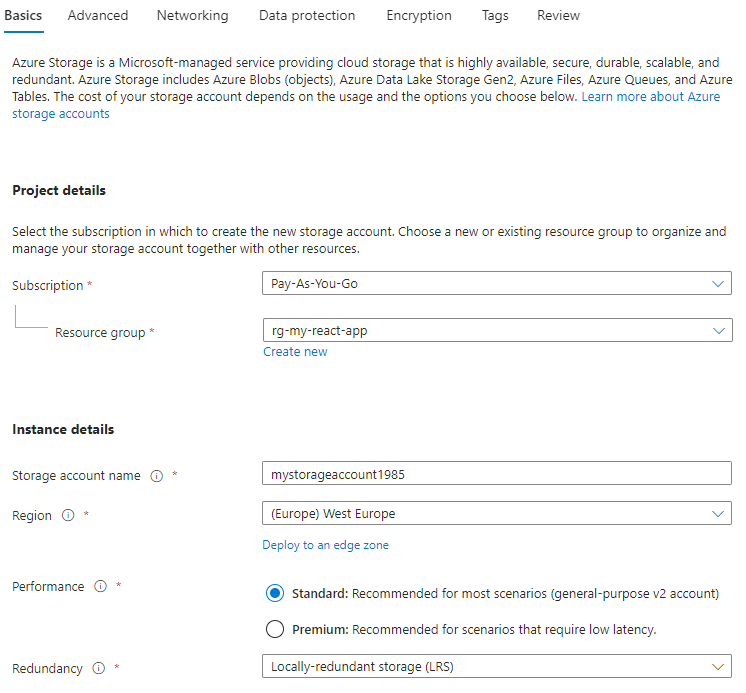Click the Subscription field label
Image resolution: width=746 pixels, height=693 pixels.
tap(48, 285)
